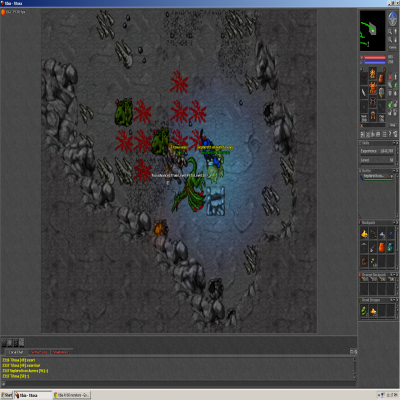Open the blue backpack inside Backpack
The width and height of the screenshot is (400, 400).
[x=390, y=247]
